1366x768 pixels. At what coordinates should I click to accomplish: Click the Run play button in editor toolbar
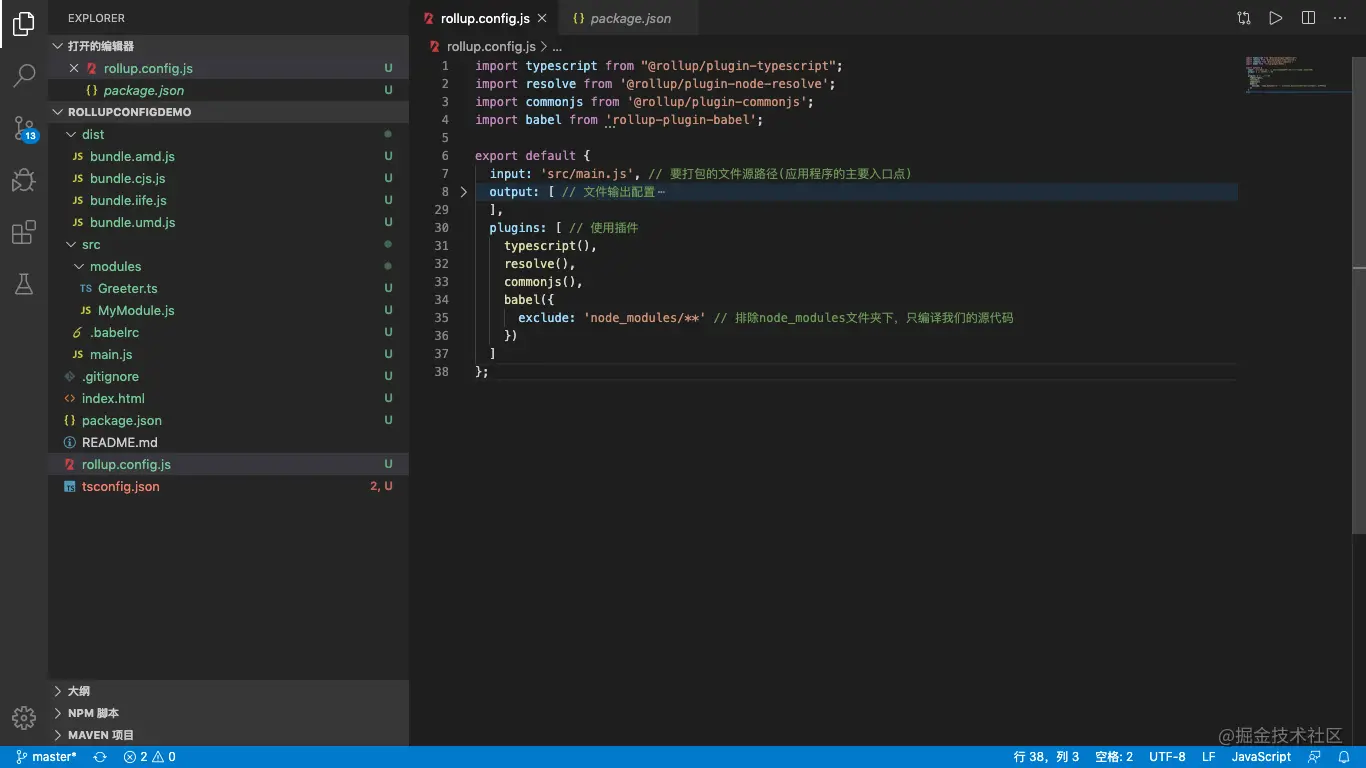coord(1275,18)
